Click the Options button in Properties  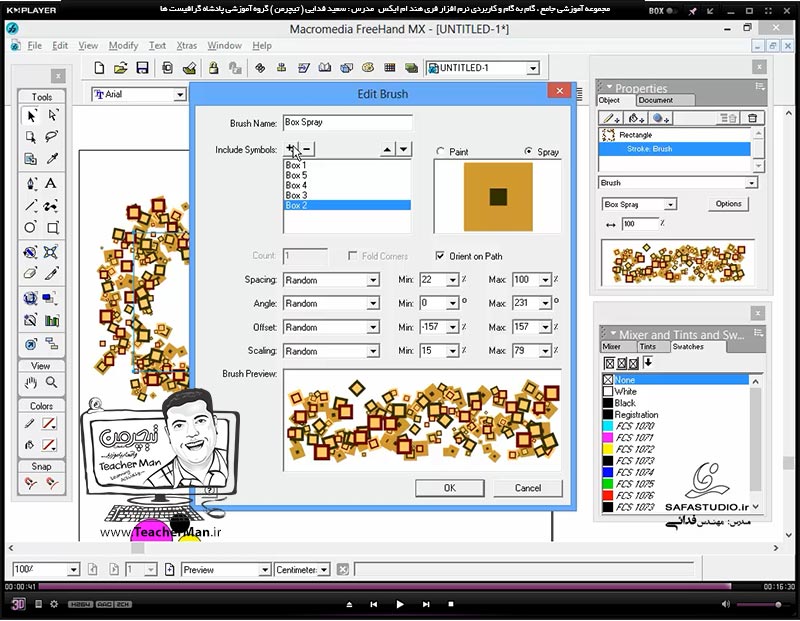pos(728,204)
